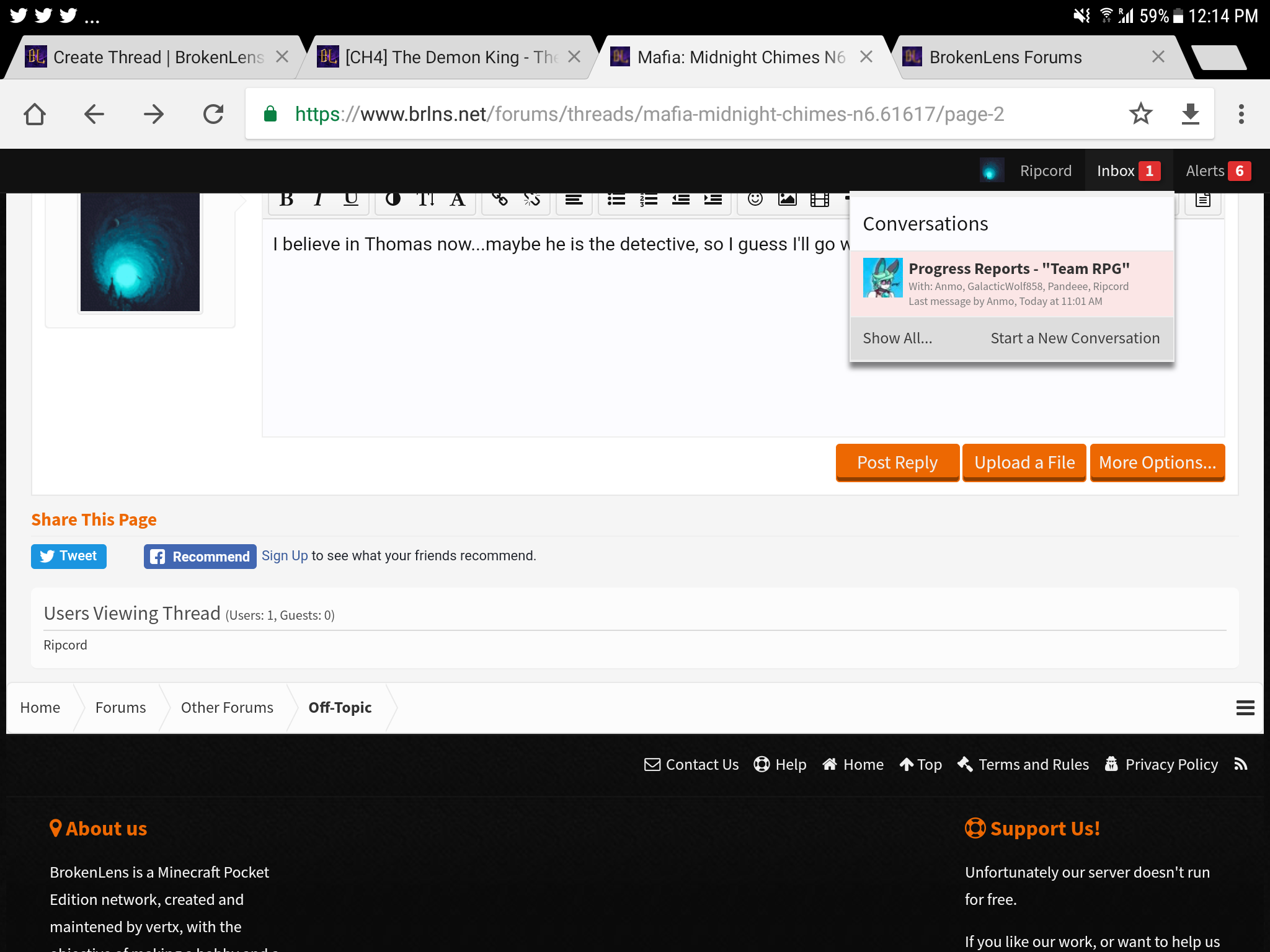
Task: Open the Ripcord viewer profile link
Action: tap(66, 645)
